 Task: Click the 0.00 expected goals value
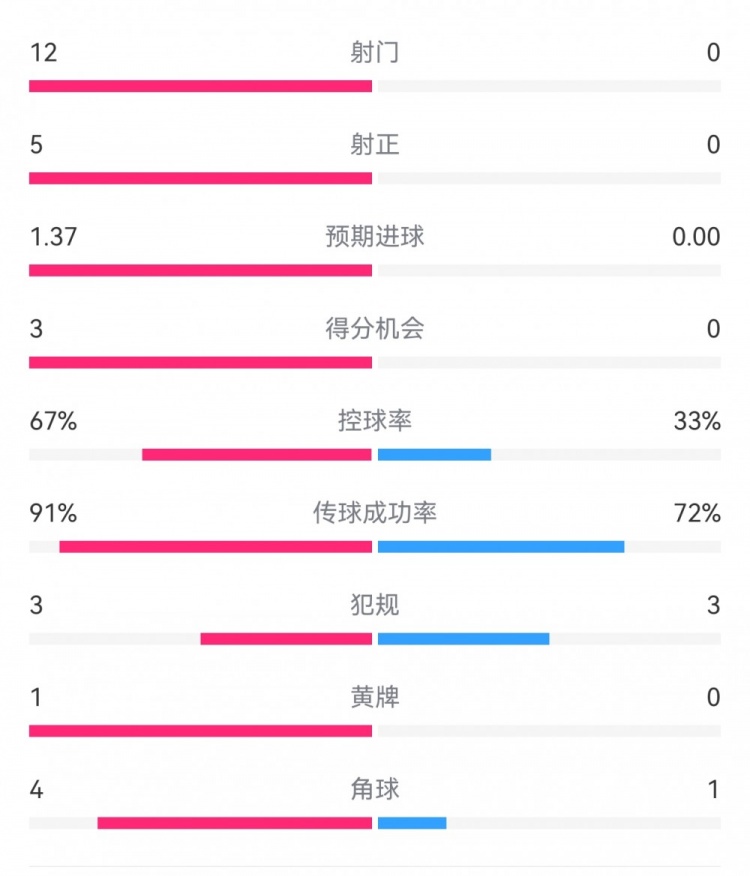point(696,237)
